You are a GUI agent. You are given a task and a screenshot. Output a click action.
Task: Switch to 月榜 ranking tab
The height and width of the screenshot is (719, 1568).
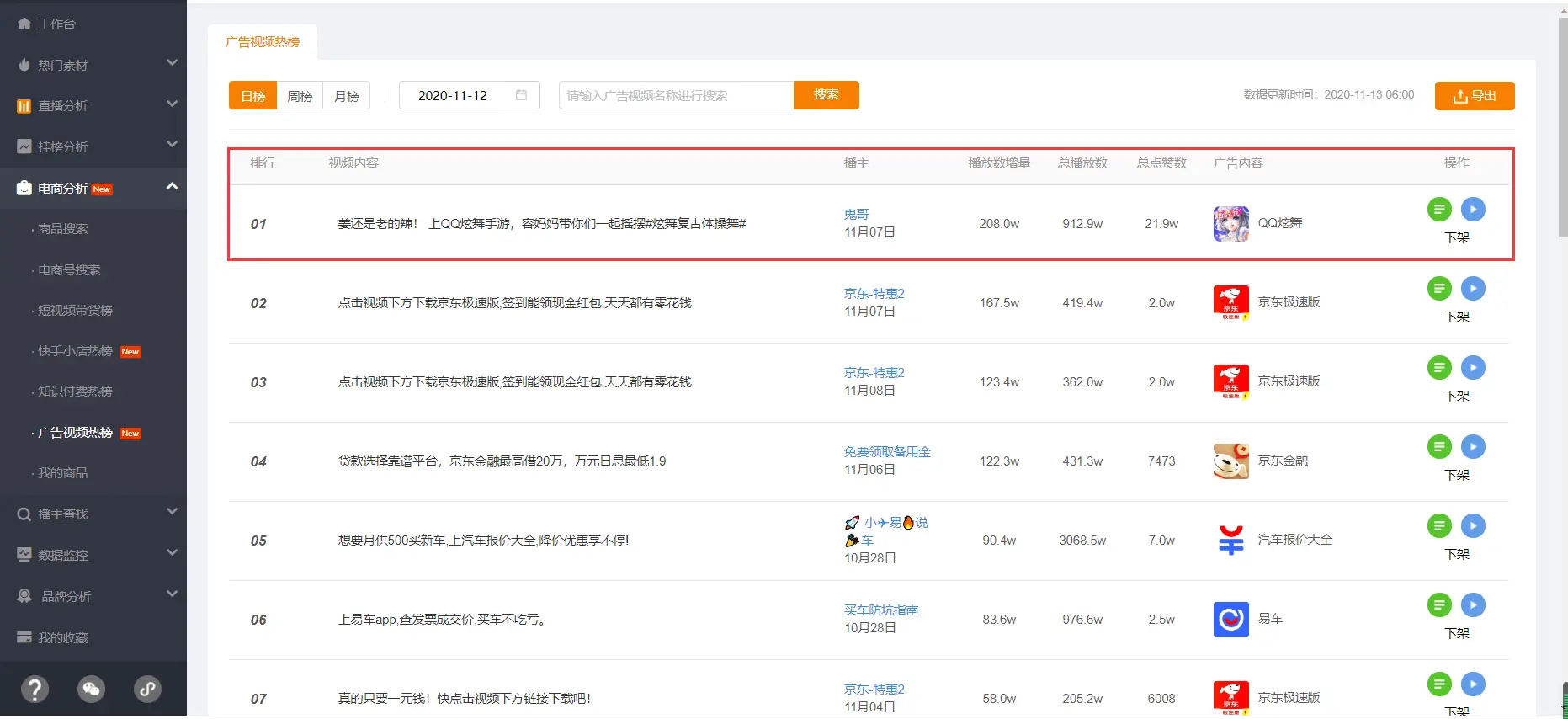pos(347,96)
